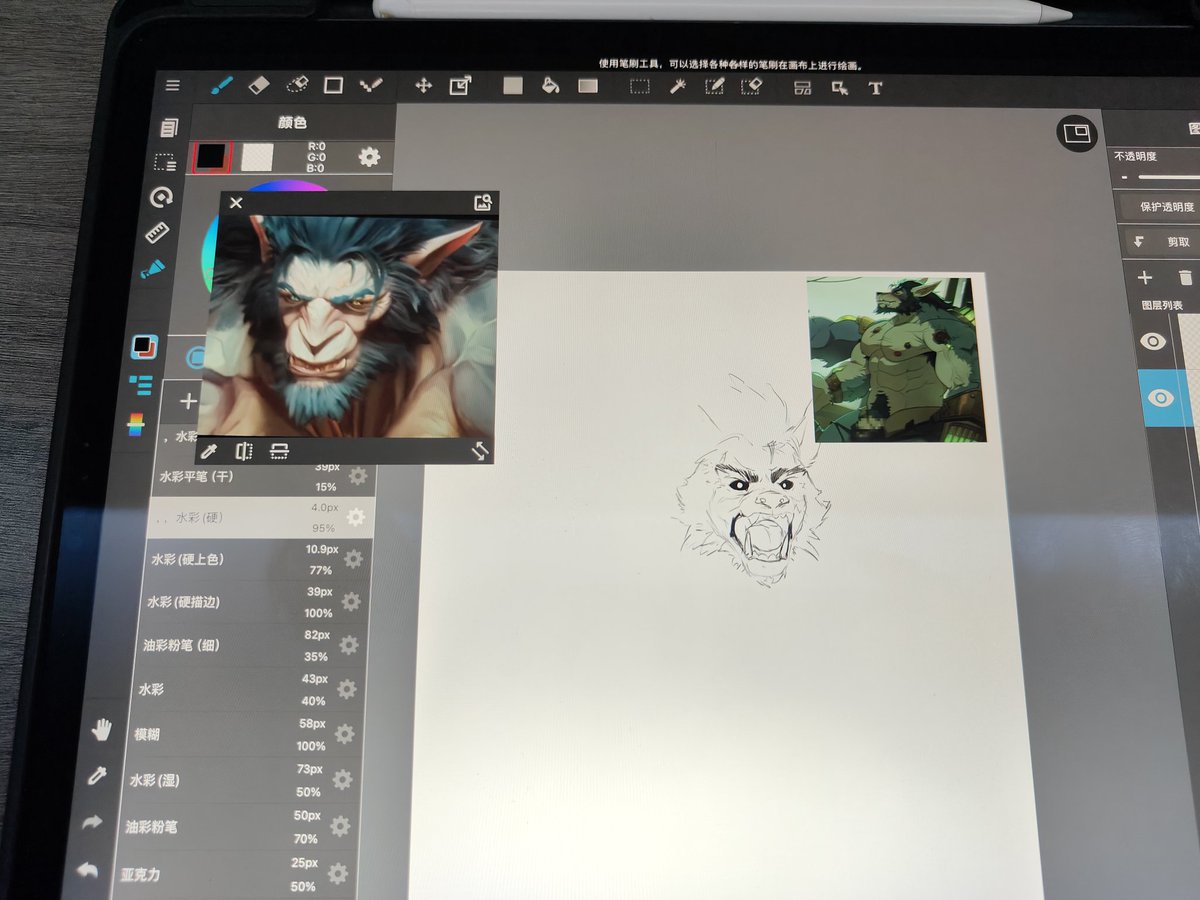Viewport: 1200px width, 900px height.
Task: Tap the Redo arrow
Action: [x=93, y=822]
